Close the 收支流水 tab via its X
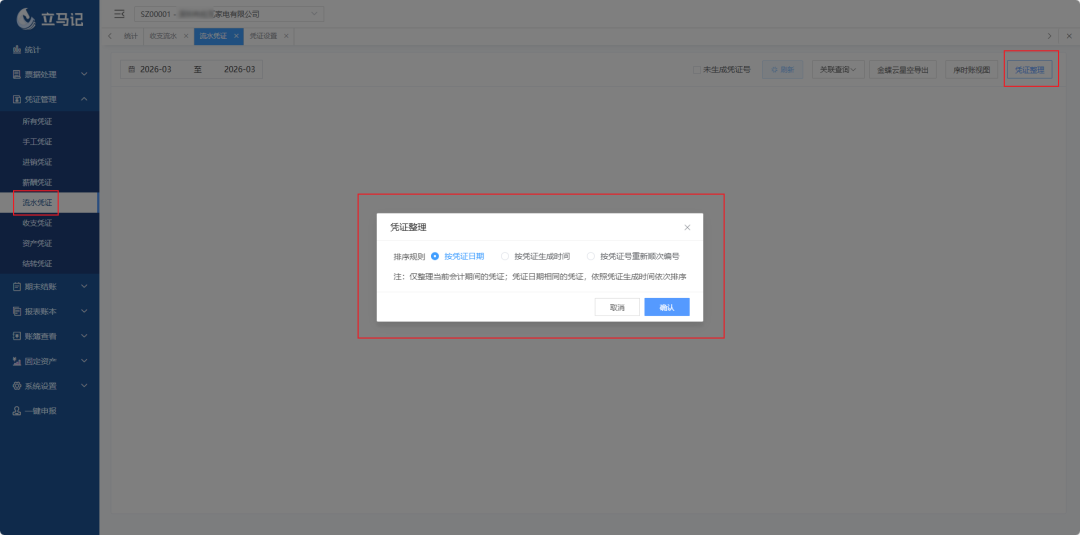 [x=186, y=36]
